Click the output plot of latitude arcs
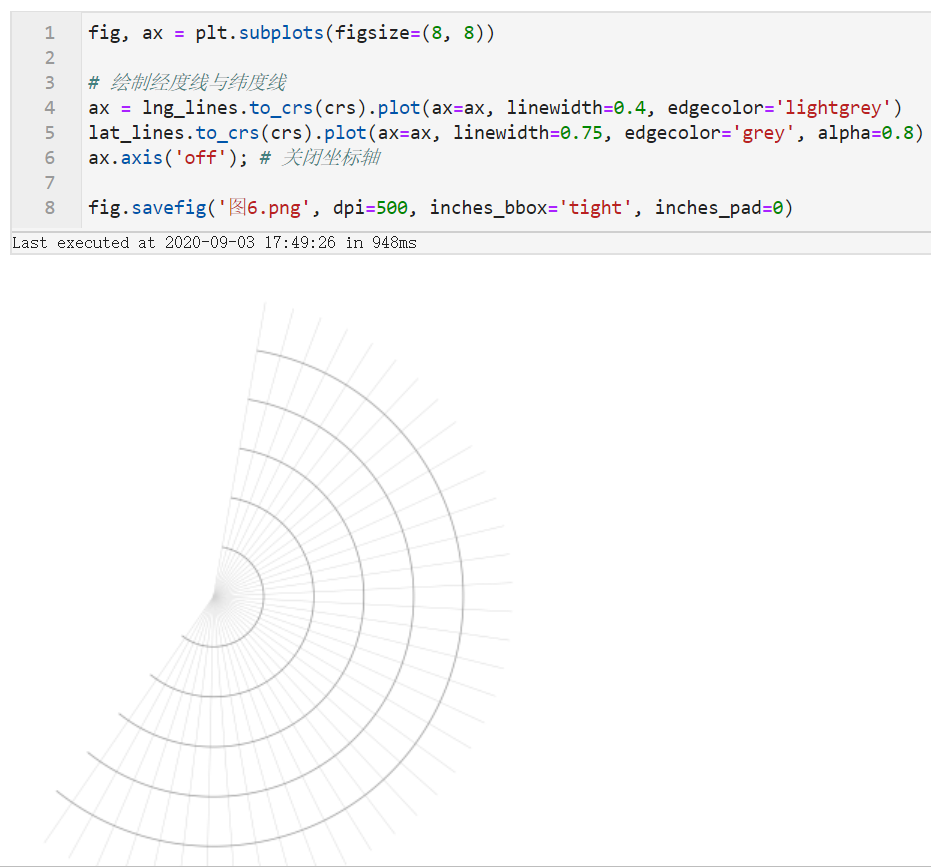The height and width of the screenshot is (867, 931). [278, 584]
